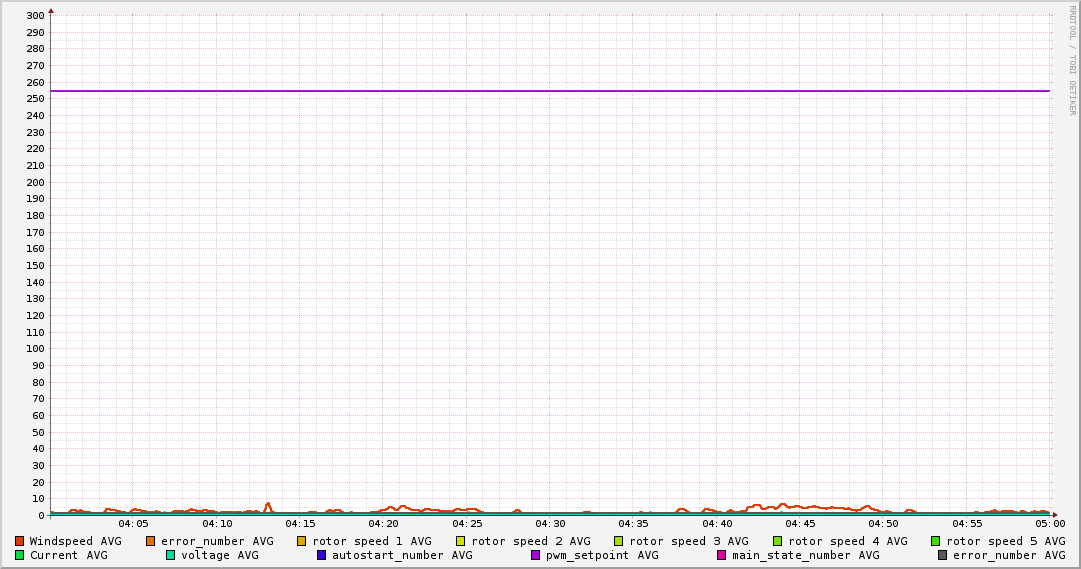Viewport: 1081px width, 569px height.
Task: Click the 200 value on the y-axis
Action: (36, 183)
